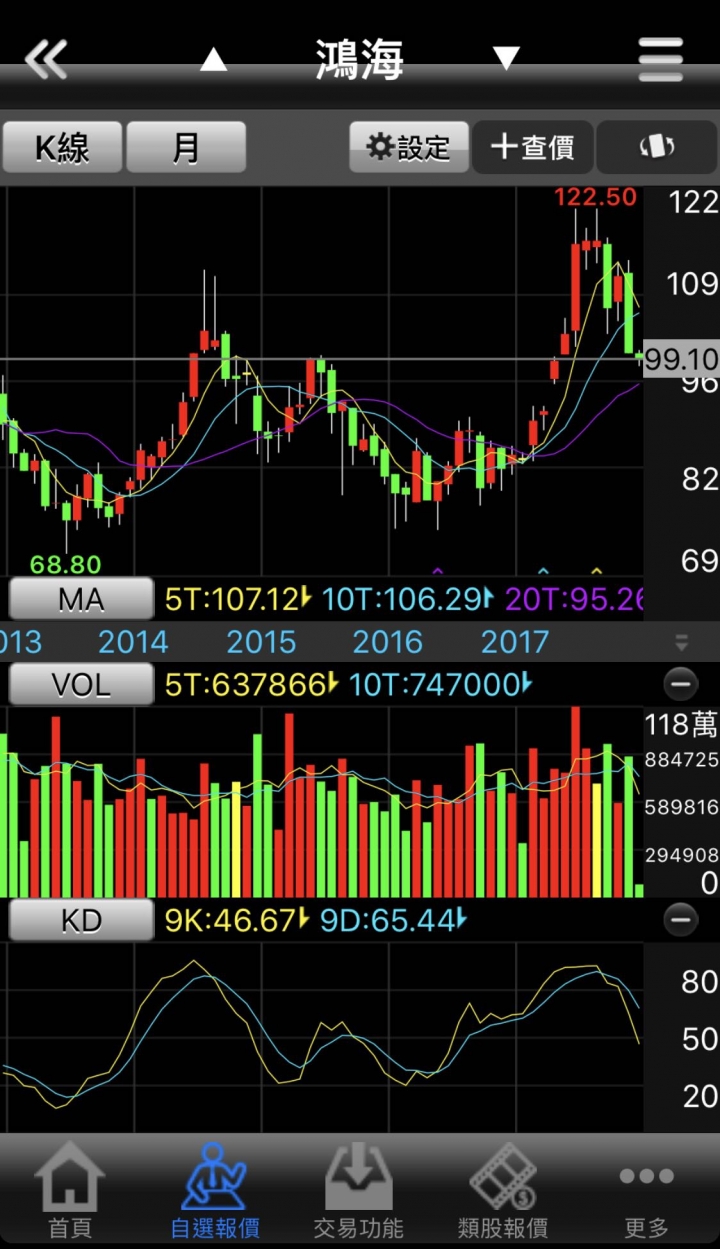Tap the KD indicator button
Viewport: 720px width, 1249px height.
(x=81, y=920)
